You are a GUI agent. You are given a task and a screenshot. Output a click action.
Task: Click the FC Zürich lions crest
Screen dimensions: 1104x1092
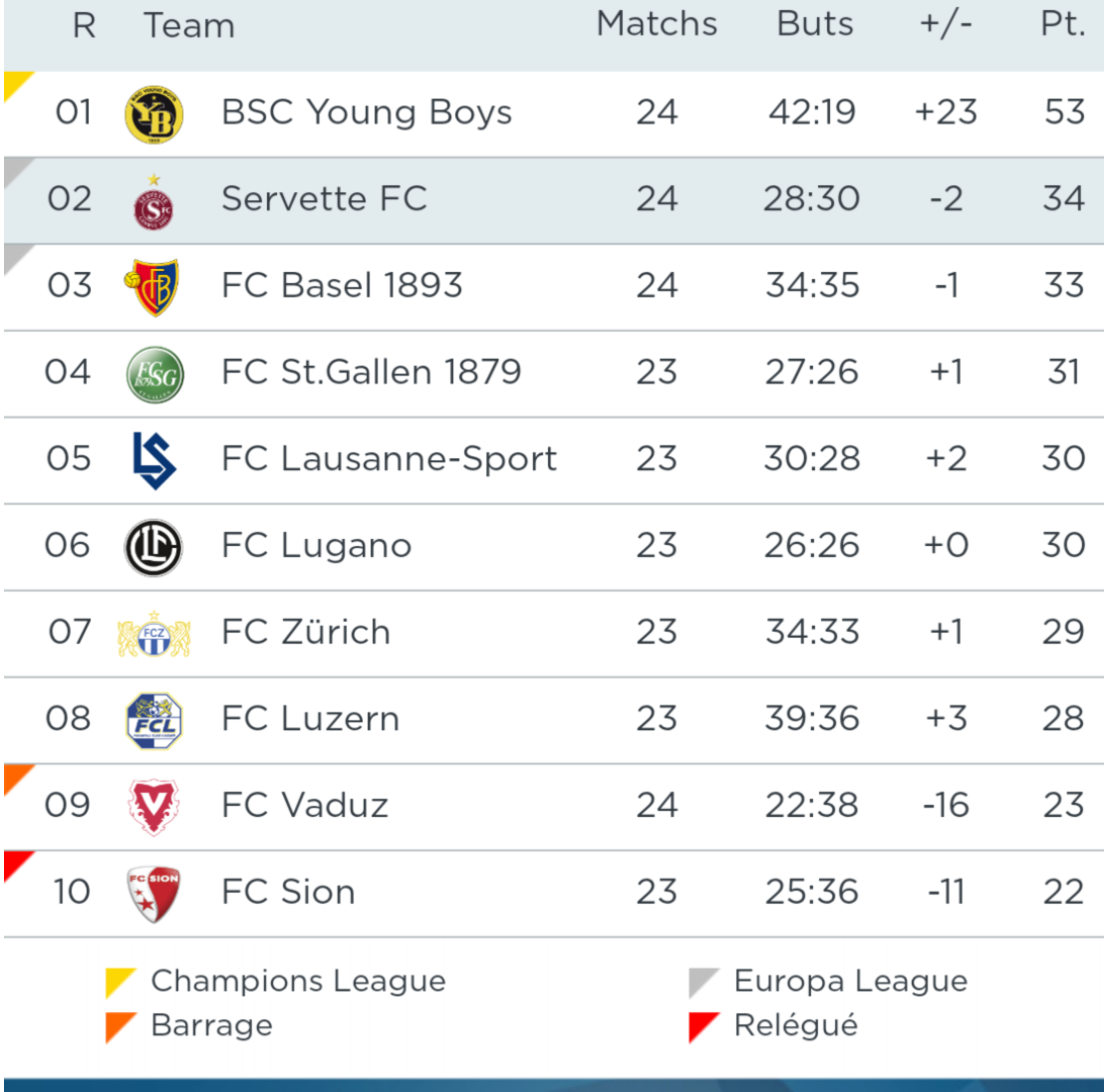point(153,634)
